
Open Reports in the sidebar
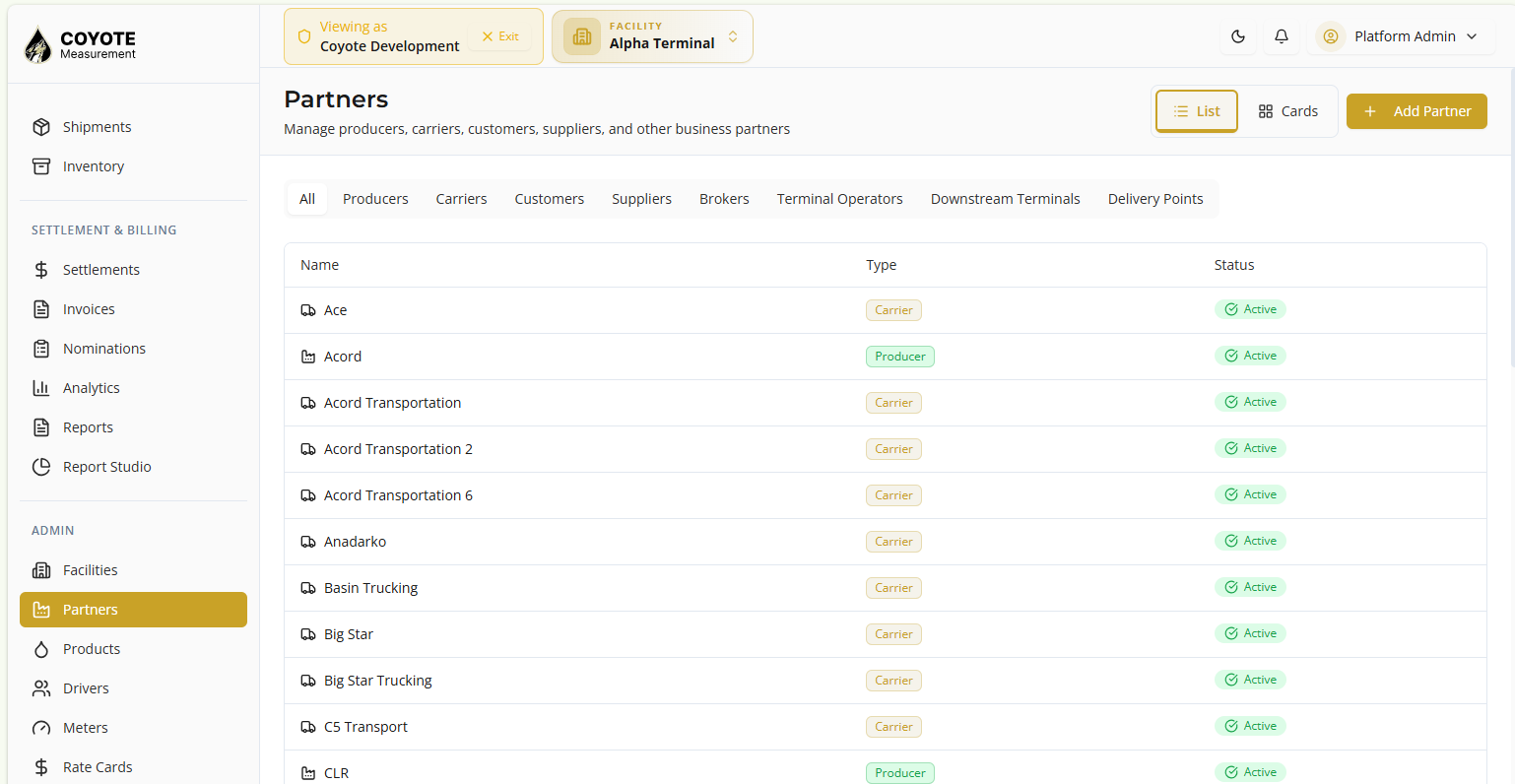point(133,427)
